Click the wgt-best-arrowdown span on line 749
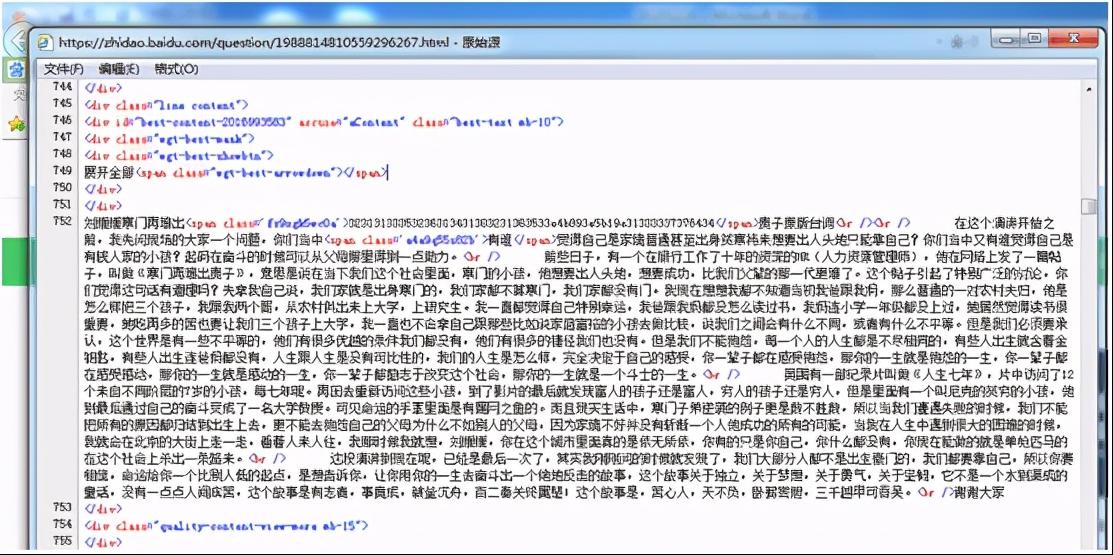 [260, 171]
